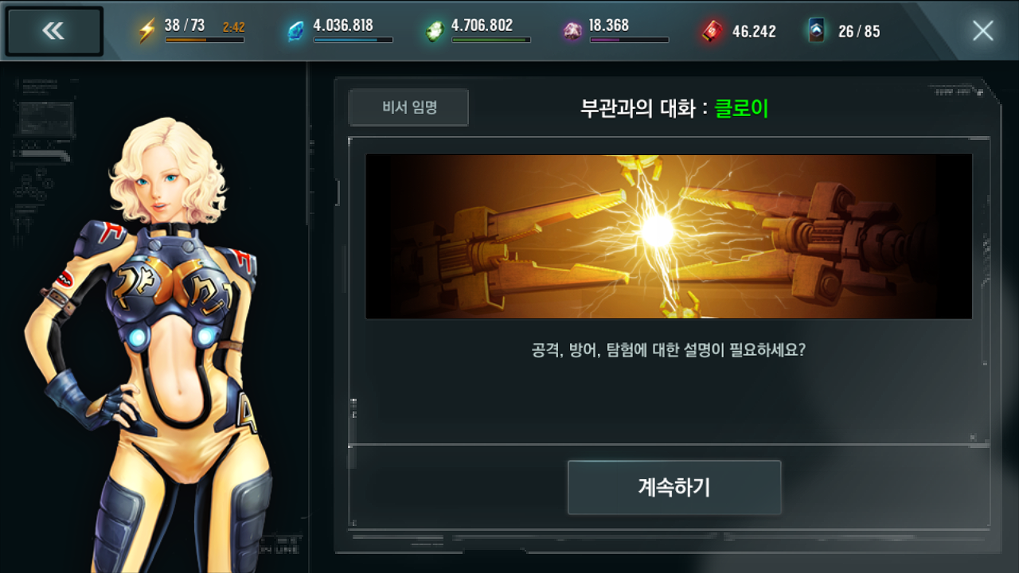Tap the red card currency icon

712,31
